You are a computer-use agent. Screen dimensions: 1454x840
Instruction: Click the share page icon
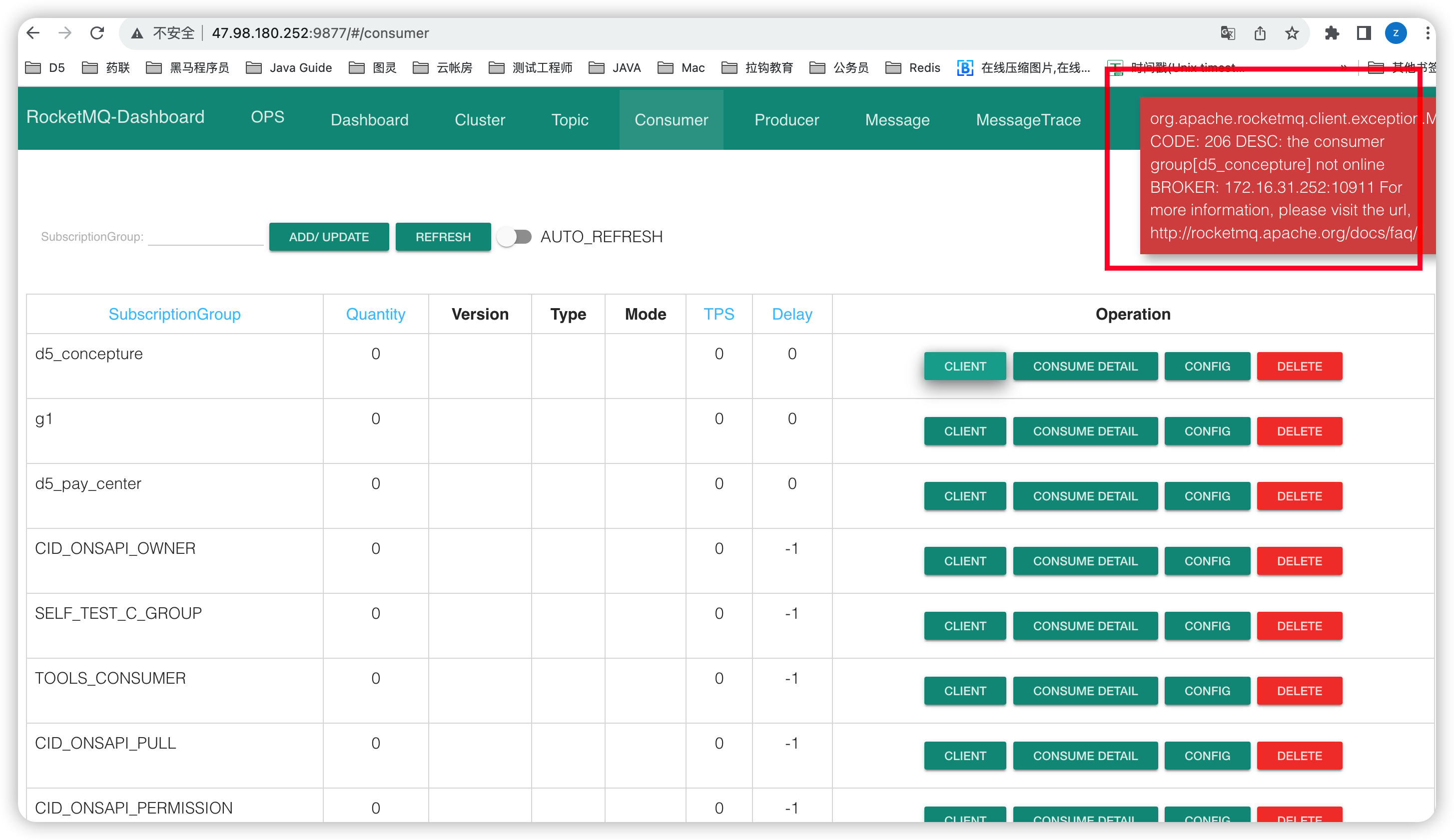(1260, 33)
